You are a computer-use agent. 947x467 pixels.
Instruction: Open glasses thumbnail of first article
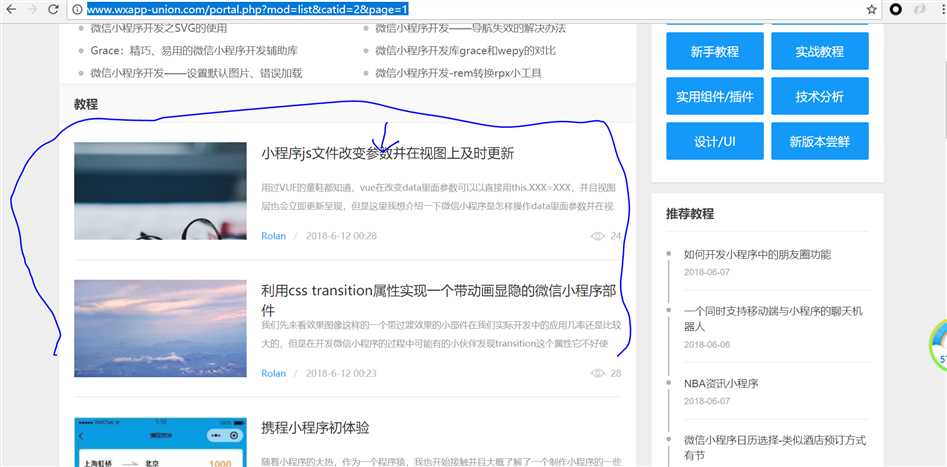click(x=160, y=190)
